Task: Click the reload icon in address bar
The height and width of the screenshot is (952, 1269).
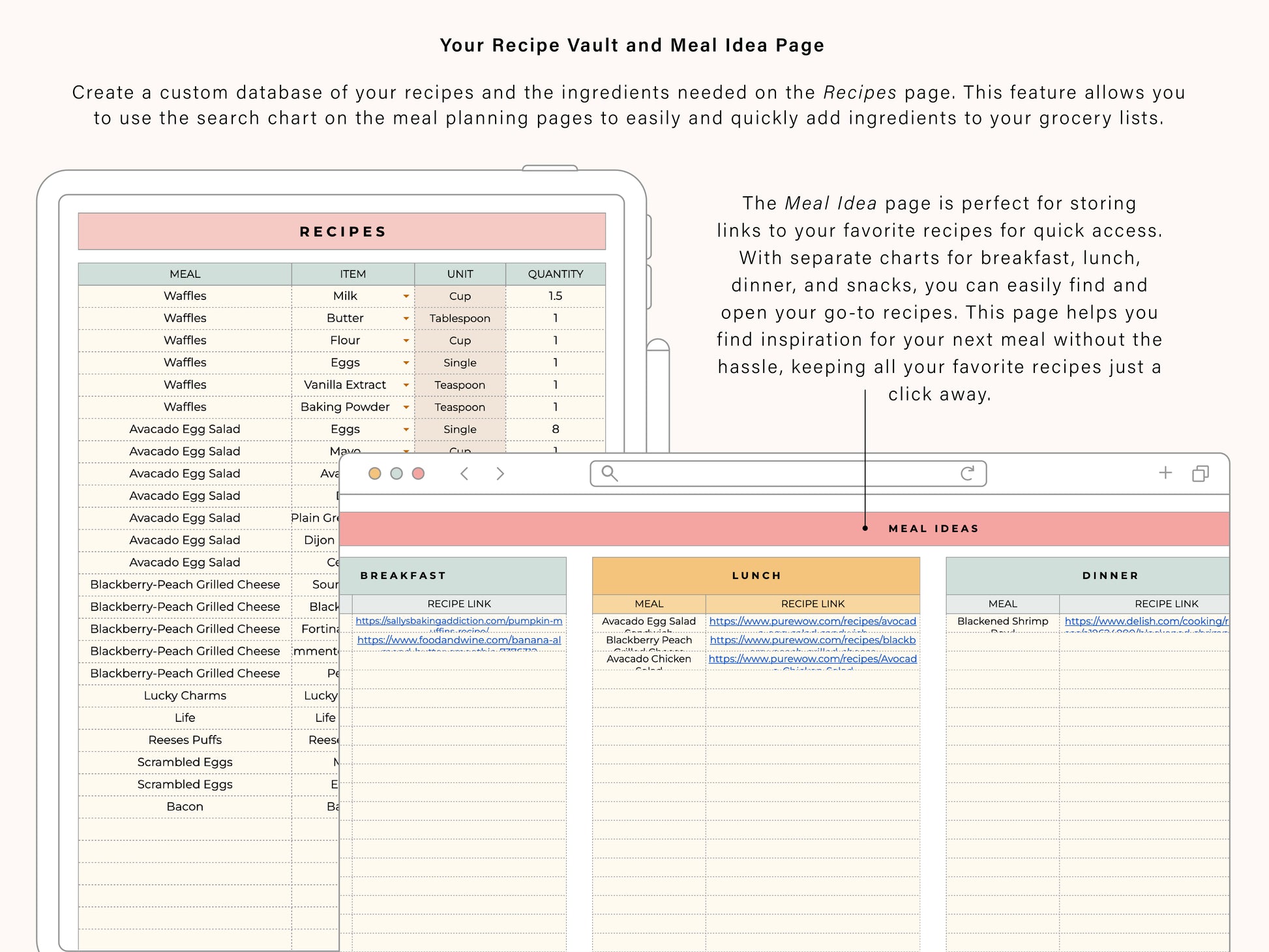Action: point(967,473)
